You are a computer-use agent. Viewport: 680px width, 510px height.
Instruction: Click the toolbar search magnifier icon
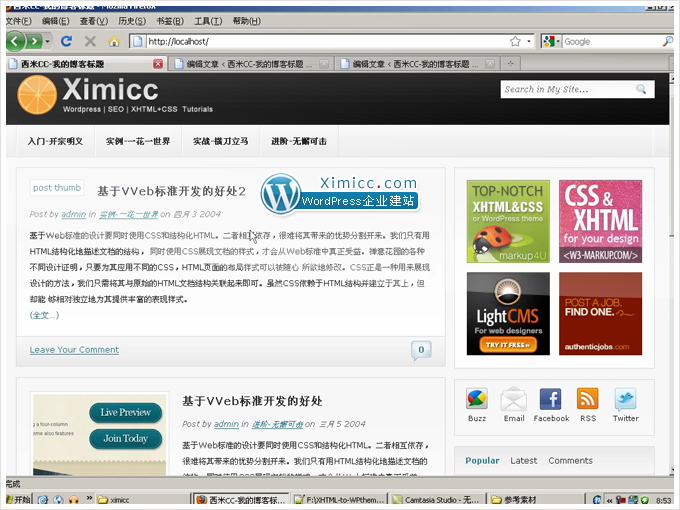(667, 42)
